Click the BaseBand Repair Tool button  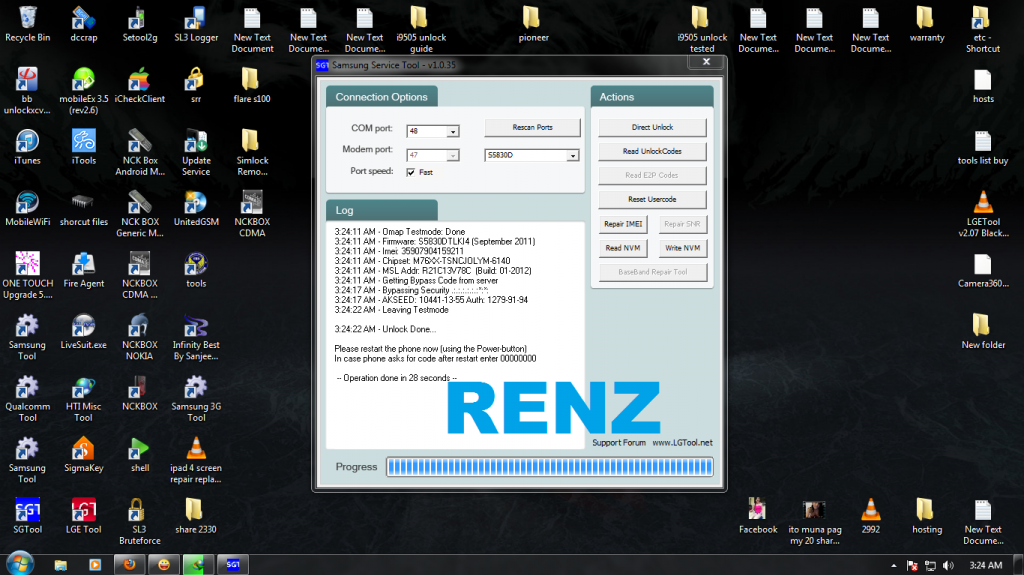click(652, 272)
